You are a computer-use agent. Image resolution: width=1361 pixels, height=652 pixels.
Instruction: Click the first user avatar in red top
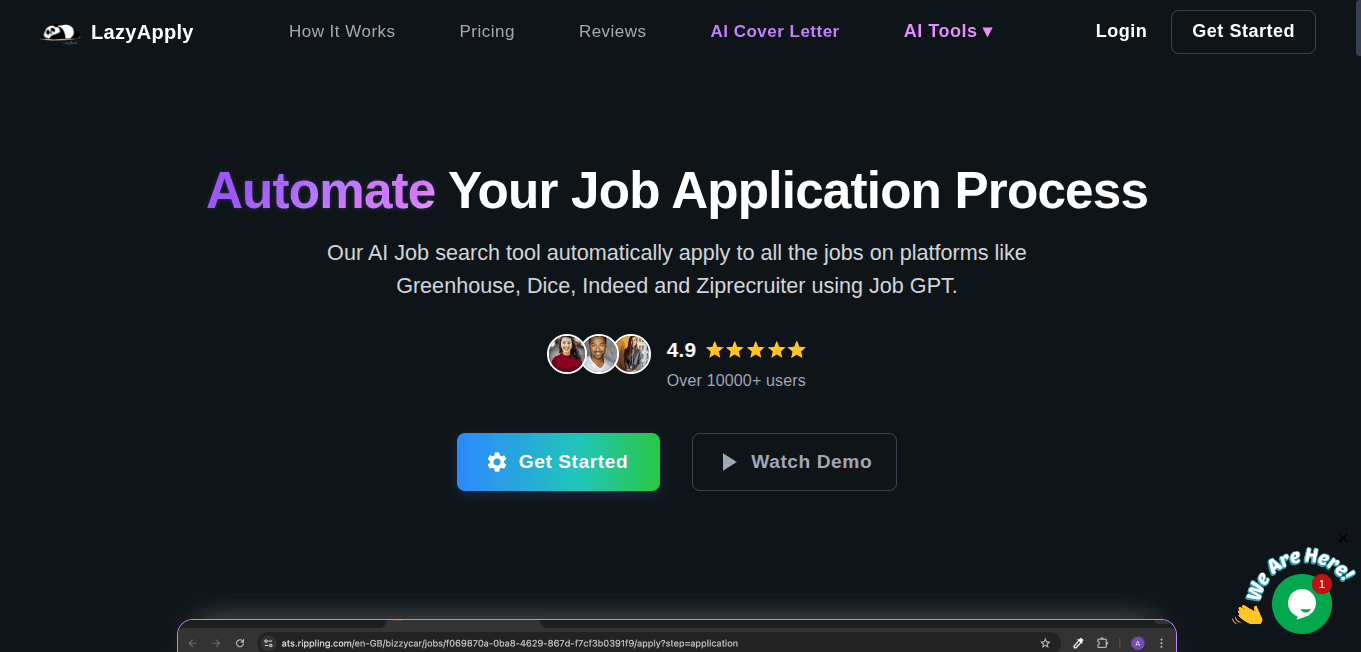(x=566, y=354)
